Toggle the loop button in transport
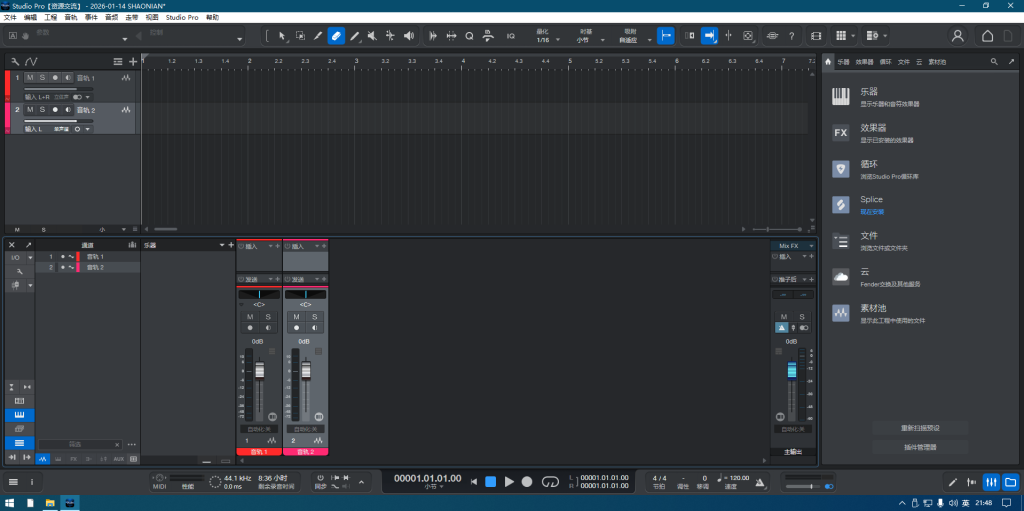Viewport: 1024px width, 511px height. tap(549, 482)
